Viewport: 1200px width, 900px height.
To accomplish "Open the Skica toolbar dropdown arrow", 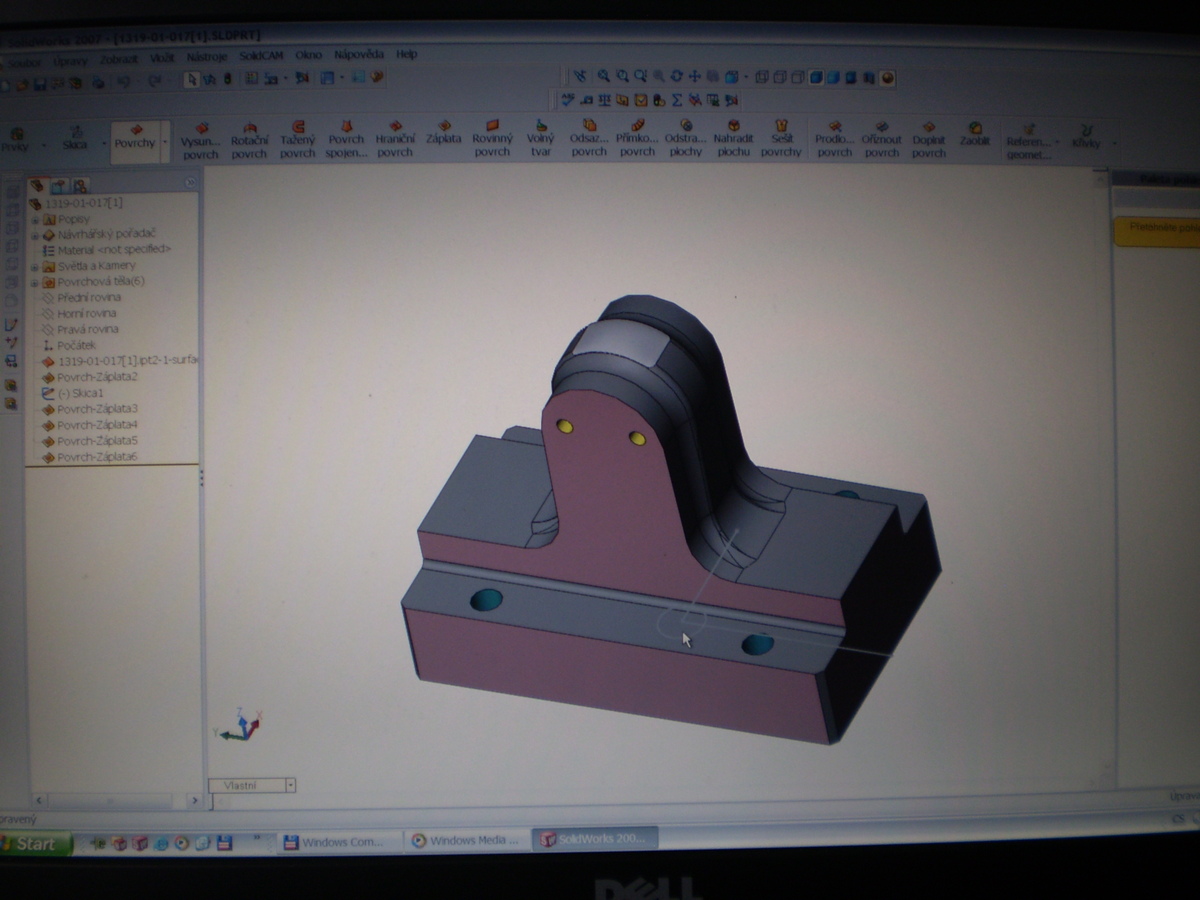I will point(103,144).
